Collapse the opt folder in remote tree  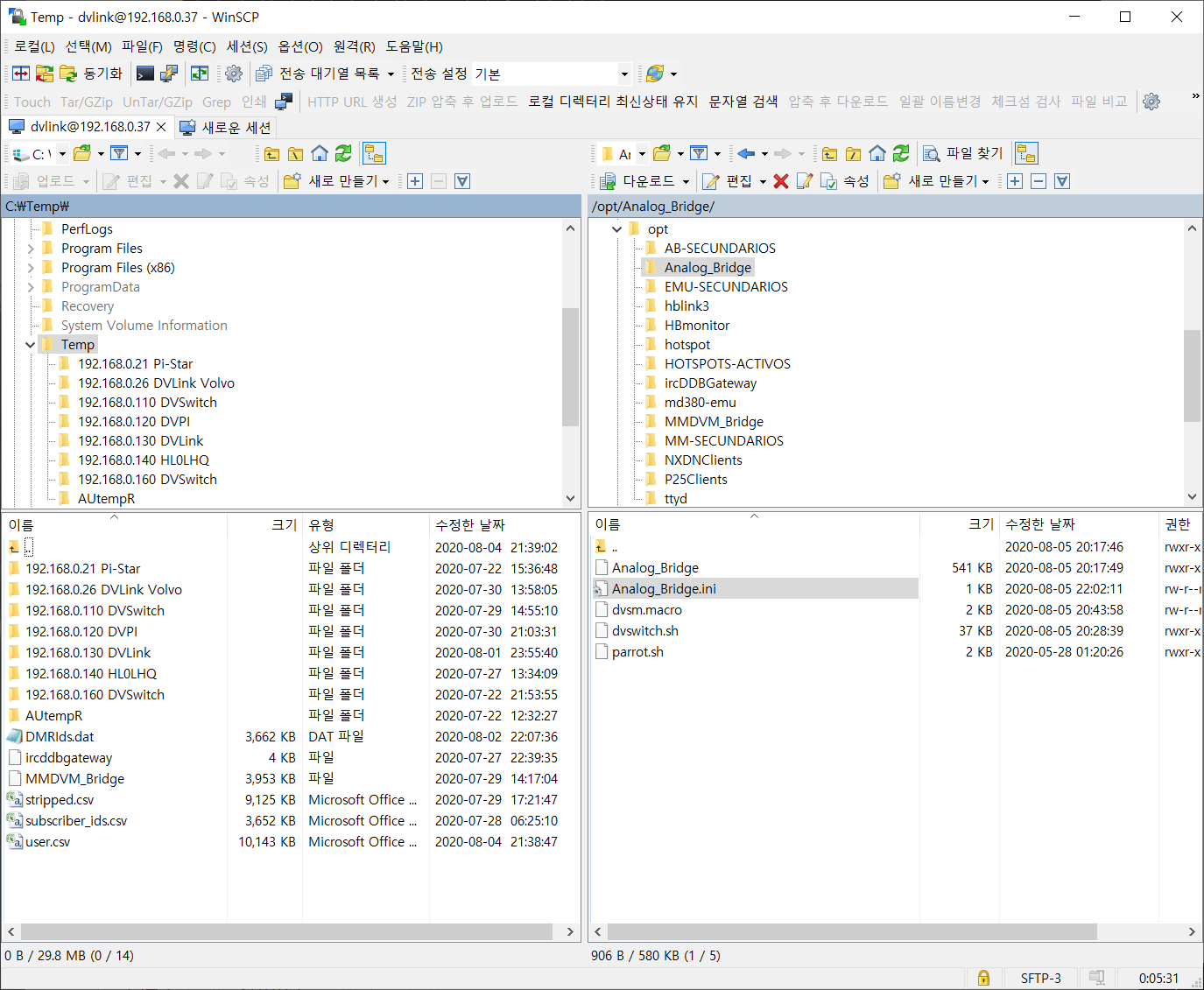point(617,229)
